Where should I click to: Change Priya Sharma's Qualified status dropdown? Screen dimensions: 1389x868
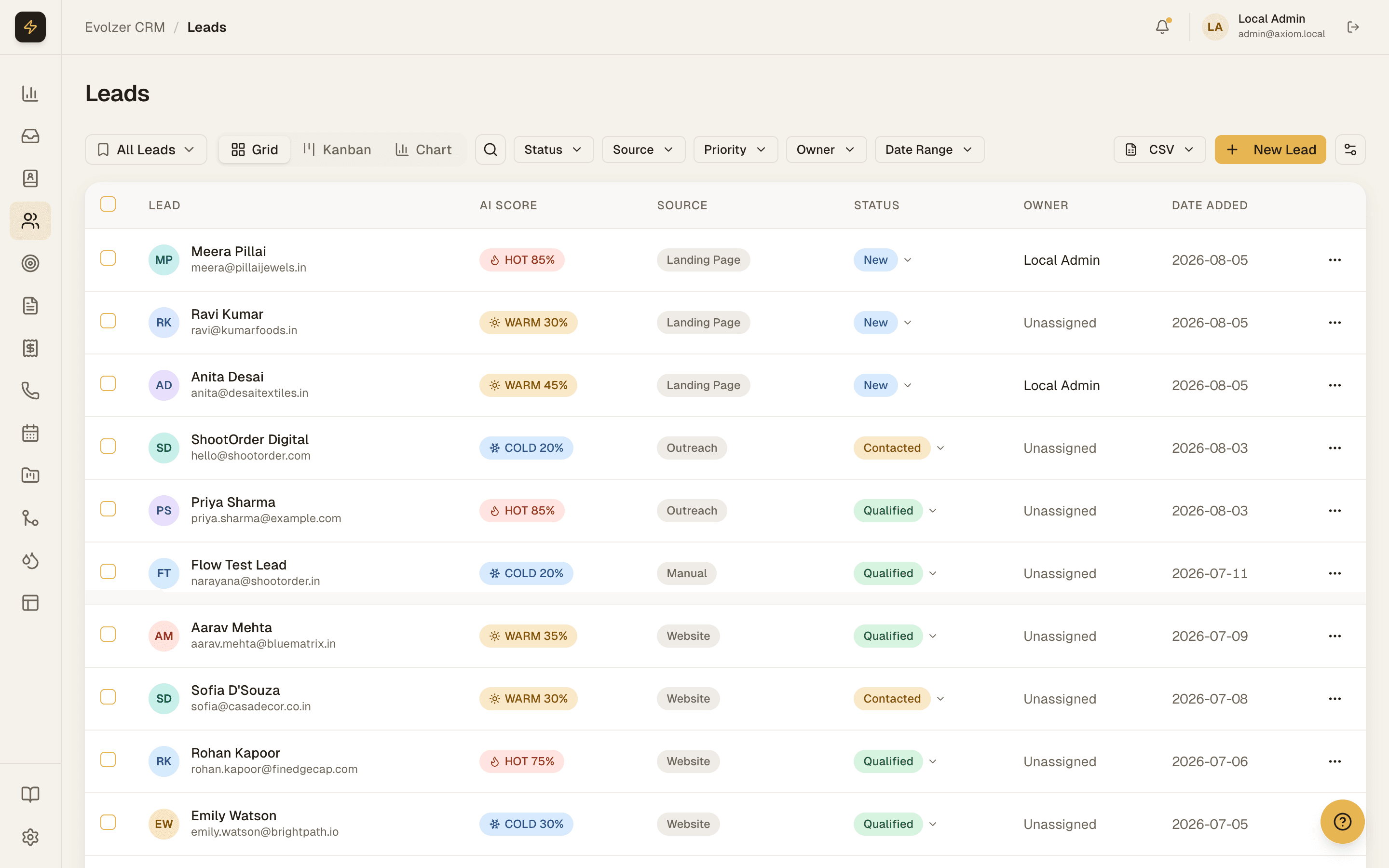click(x=896, y=511)
